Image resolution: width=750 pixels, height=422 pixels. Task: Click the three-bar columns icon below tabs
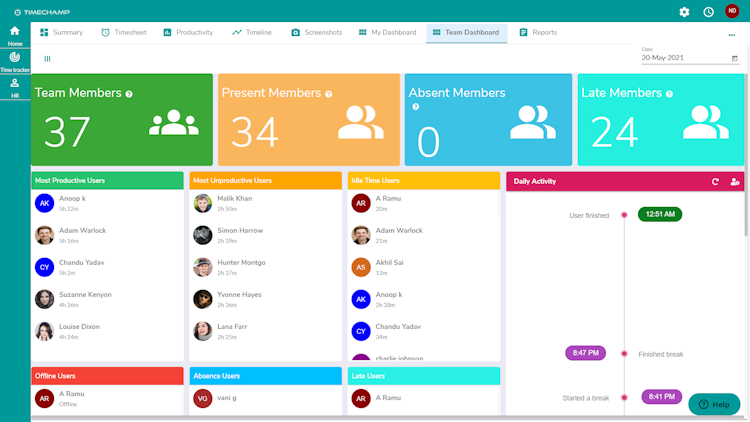pyautogui.click(x=47, y=58)
